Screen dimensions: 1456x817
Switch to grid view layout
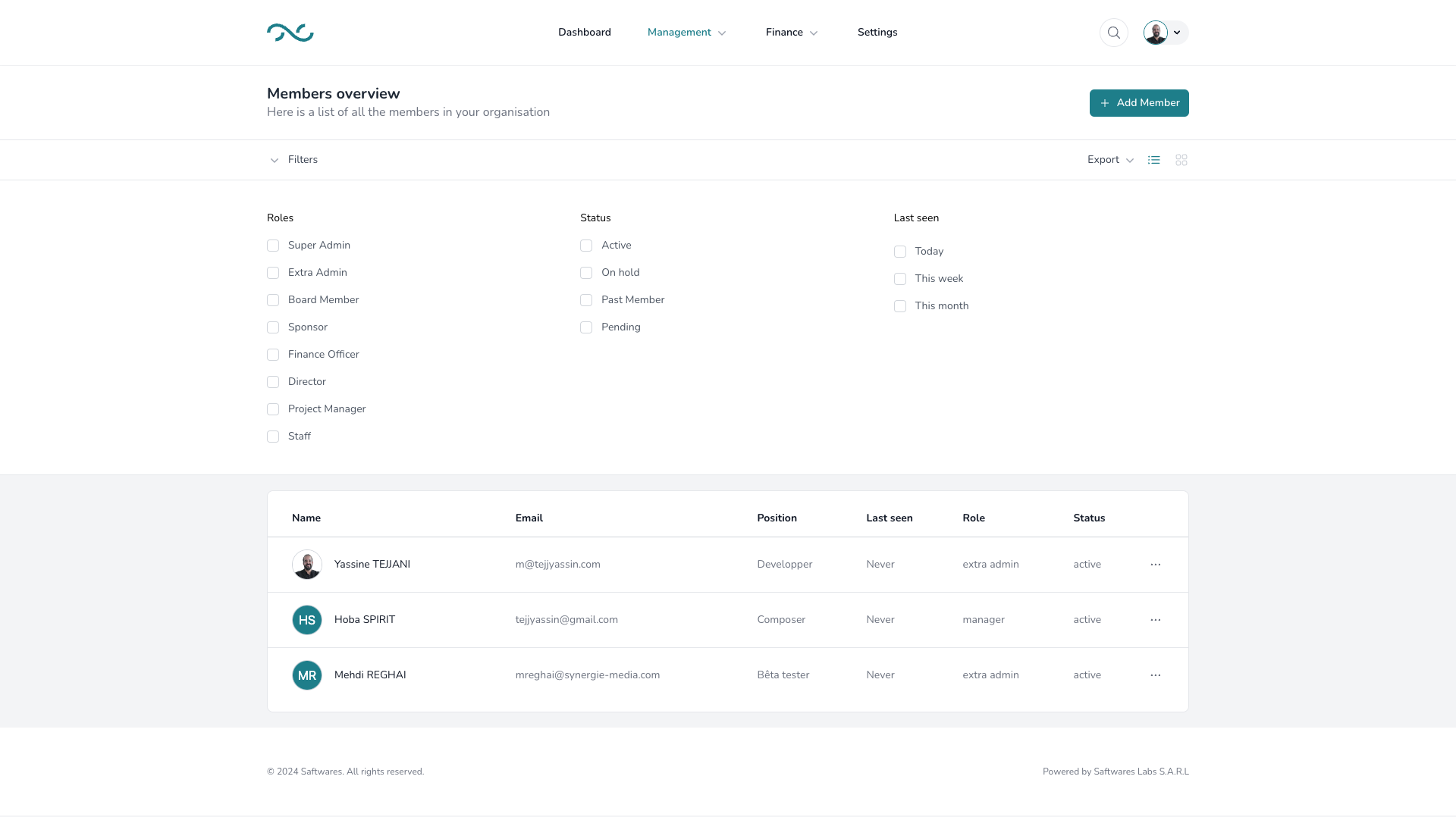click(1181, 160)
